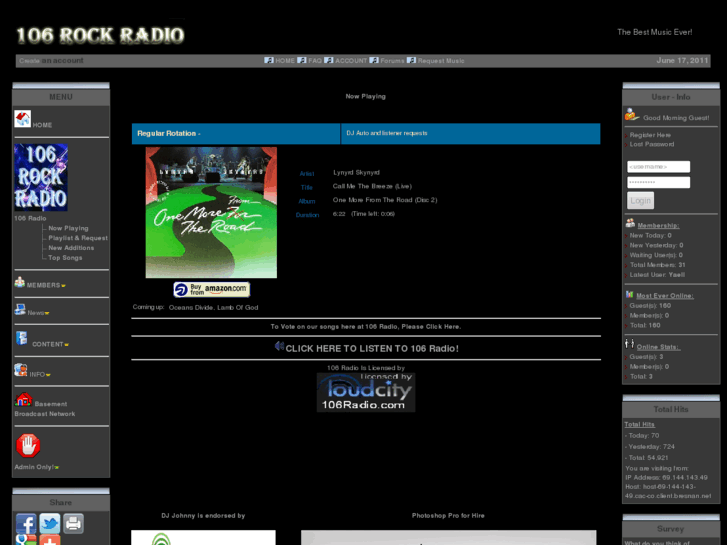Image resolution: width=727 pixels, height=545 pixels.
Task: Open New Additions in sidebar
Action: pos(71,248)
